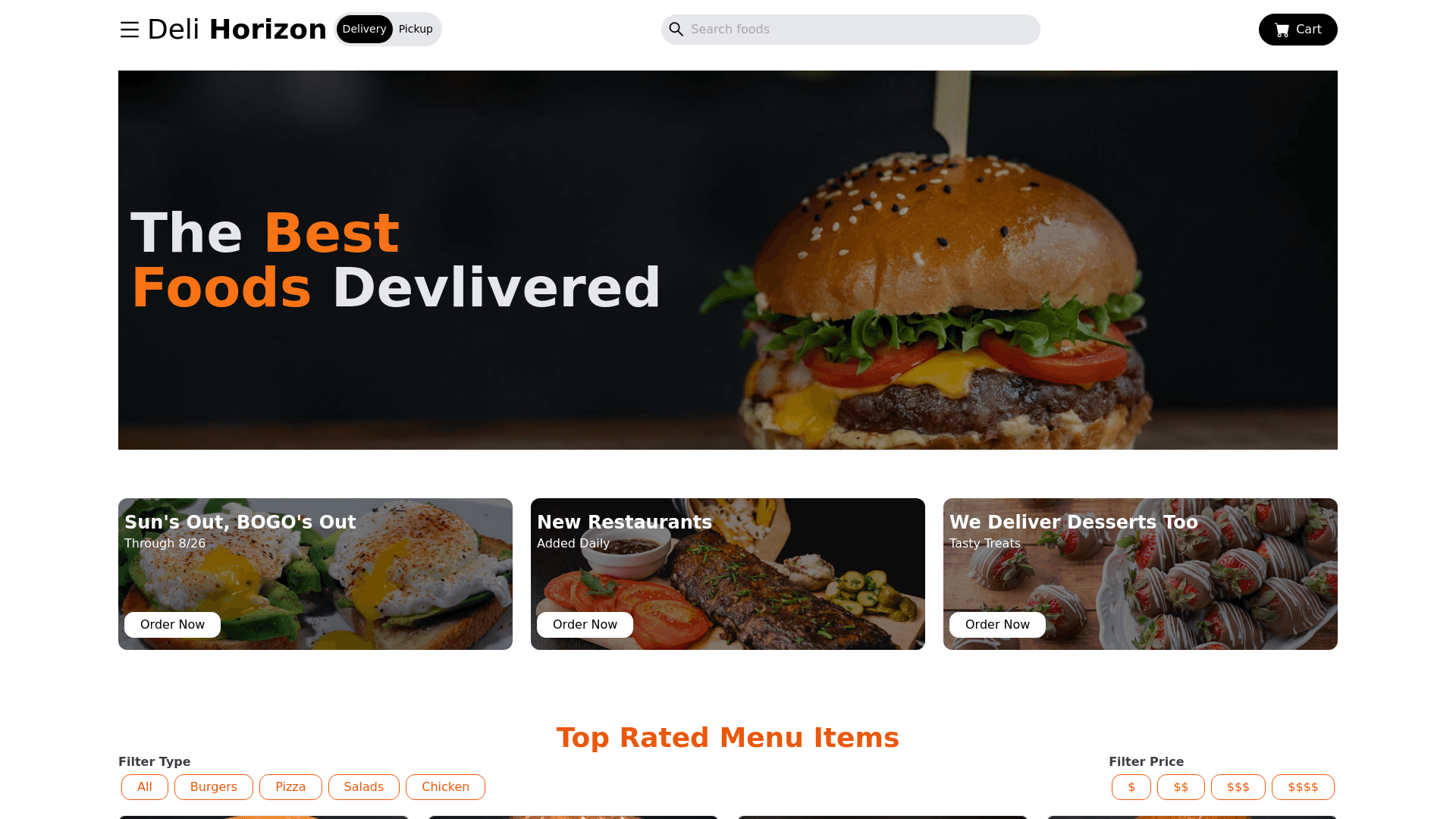Select the $$ price filter
Viewport: 1456px width, 819px height.
tap(1181, 787)
